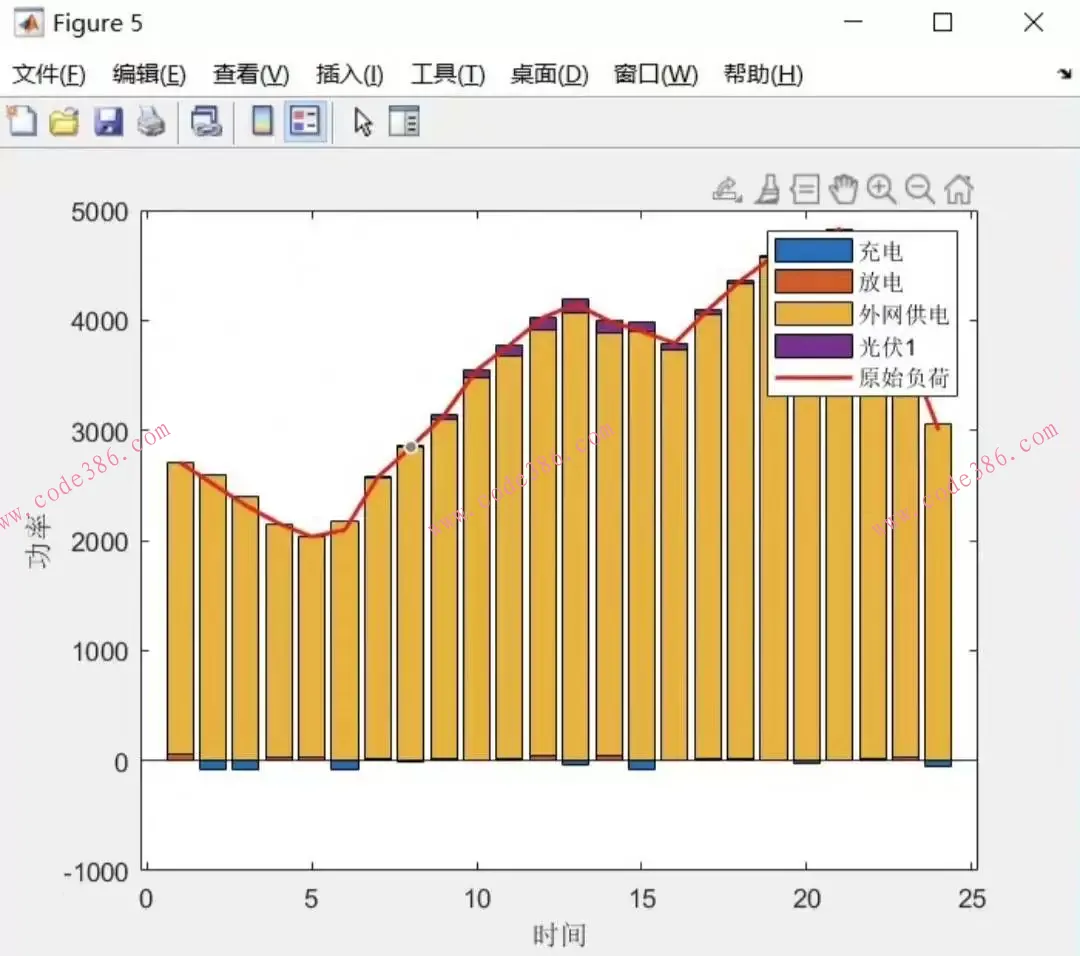Enable Data Tips tool above axes
1080x956 pixels.
point(805,189)
